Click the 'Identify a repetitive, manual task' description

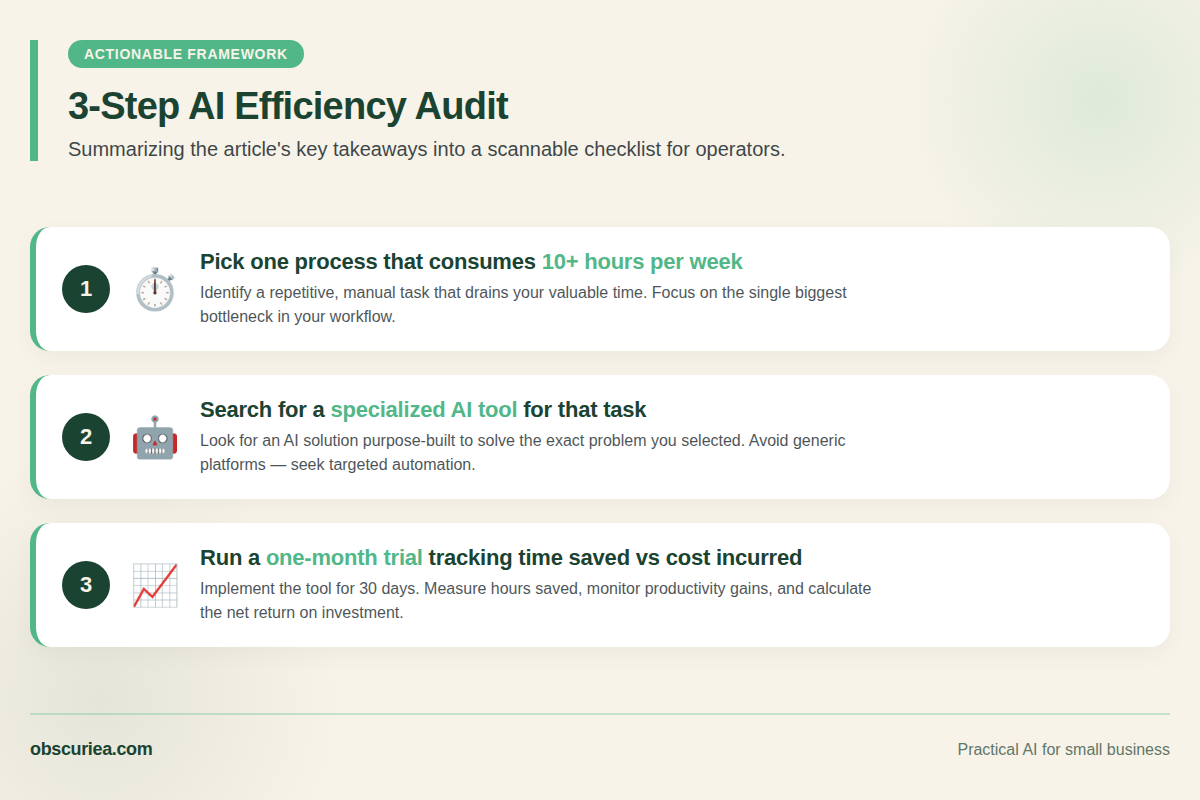[x=523, y=305]
